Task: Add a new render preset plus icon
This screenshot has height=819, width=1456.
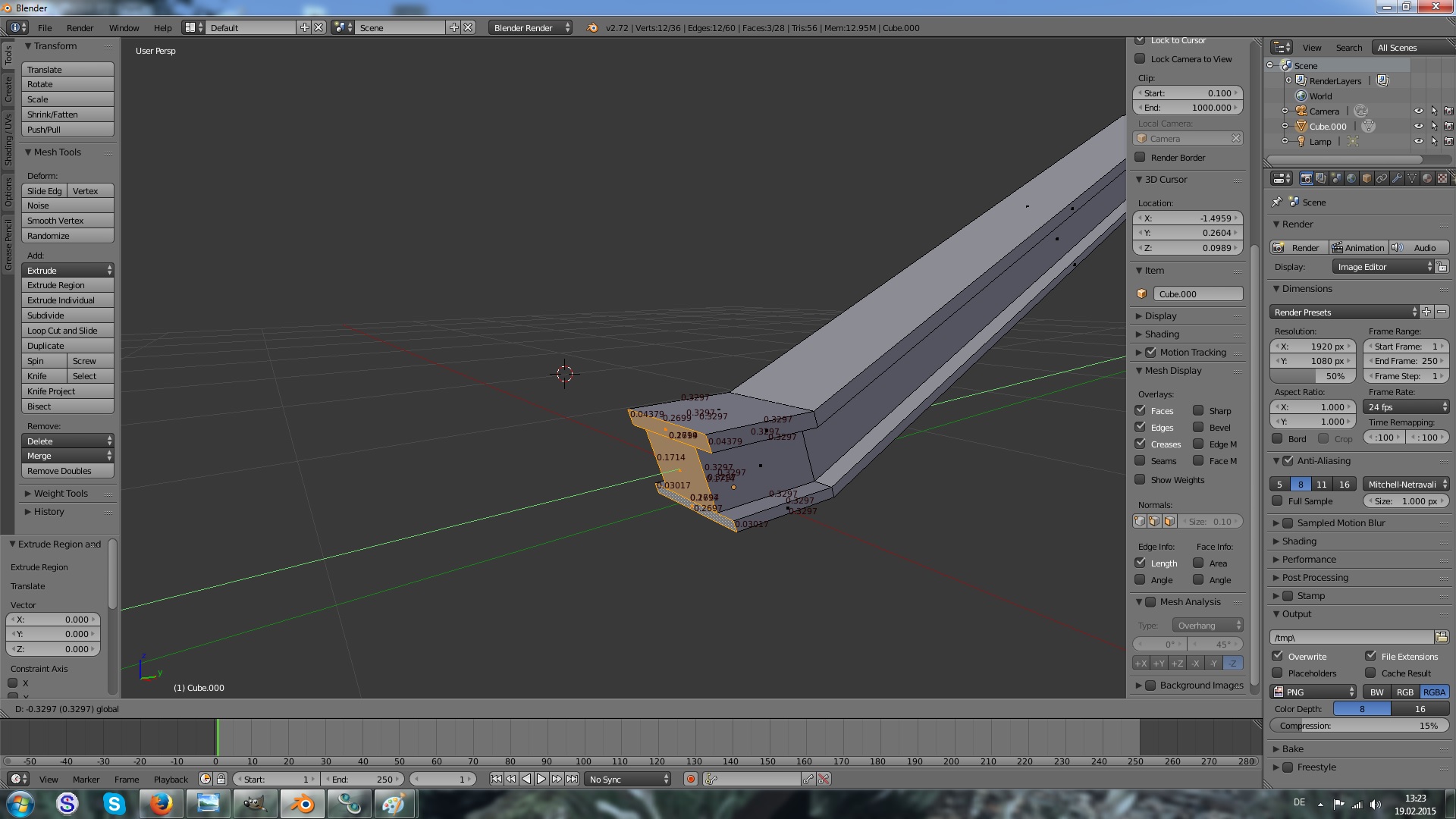Action: tap(1426, 312)
